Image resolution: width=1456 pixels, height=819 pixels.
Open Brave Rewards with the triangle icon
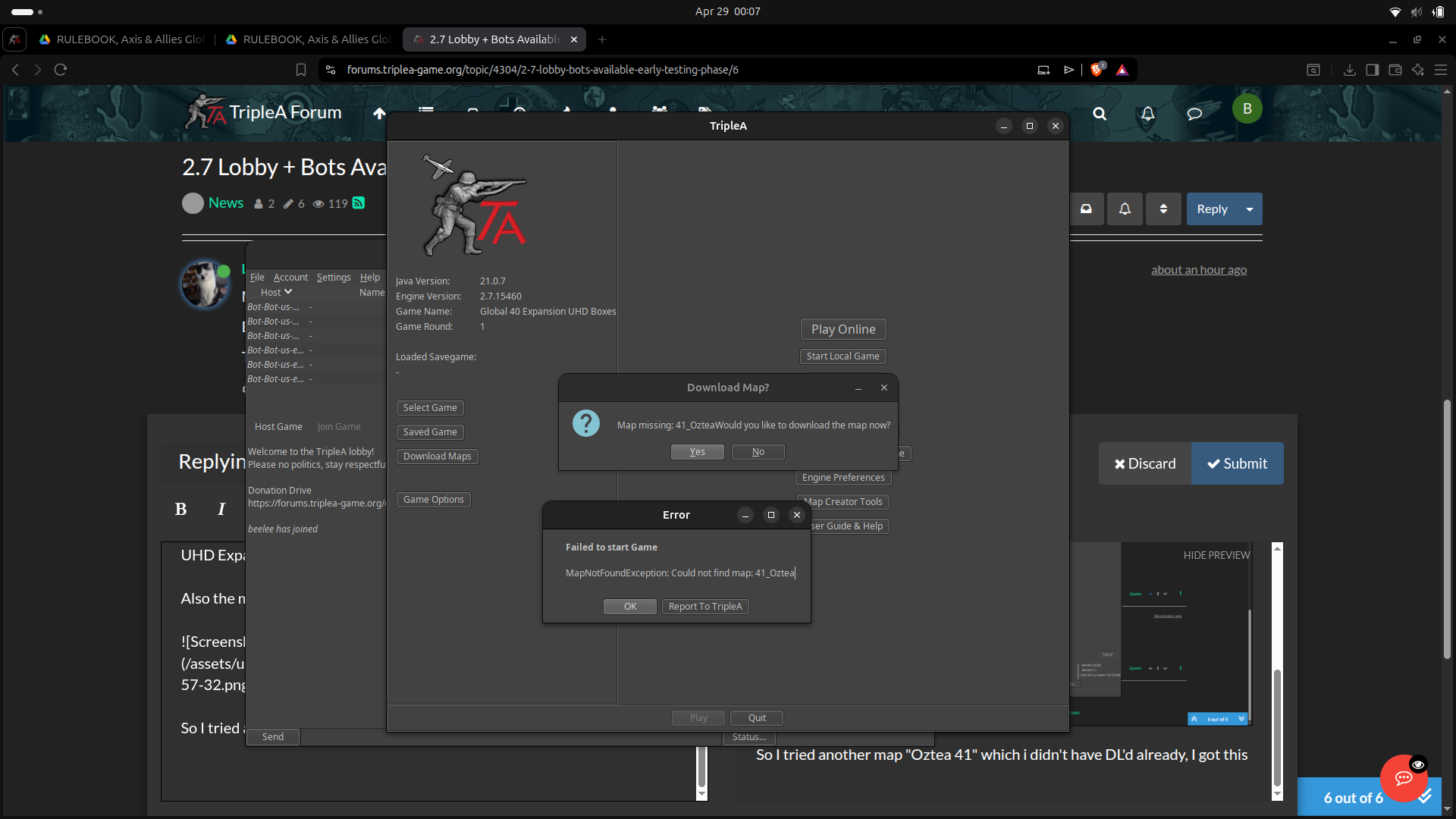(1123, 69)
